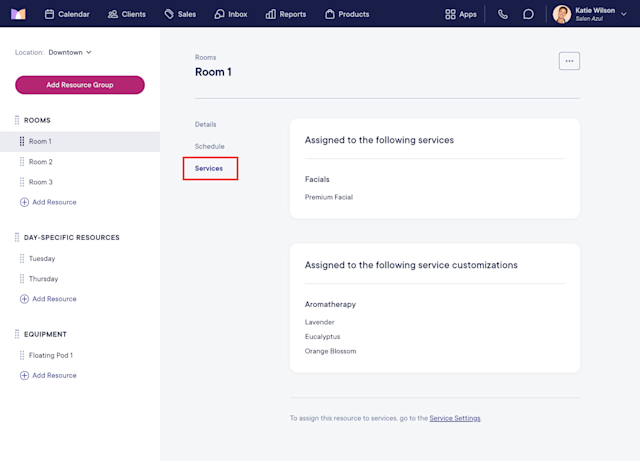
Task: Open the Clients menu
Action: click(x=127, y=14)
